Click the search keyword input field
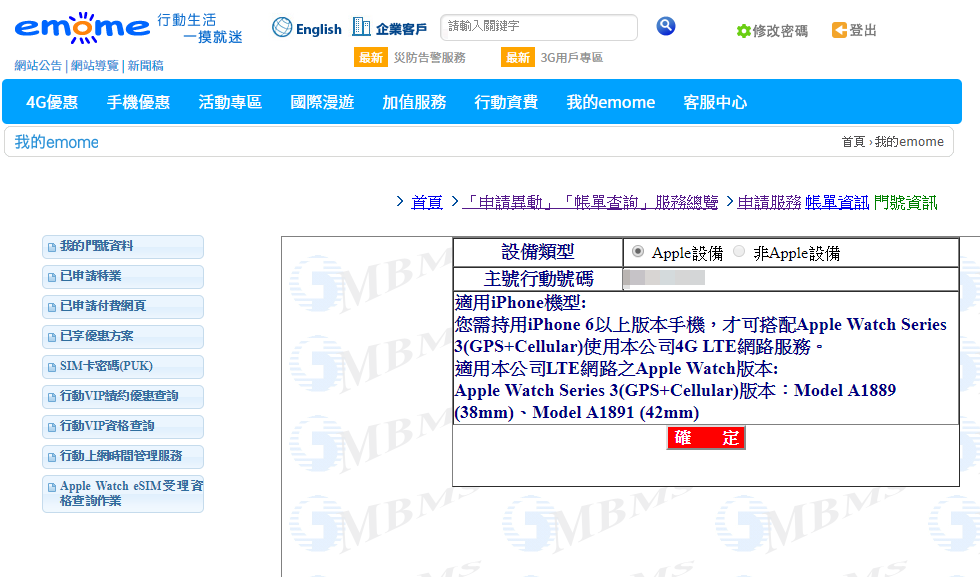 click(539, 27)
